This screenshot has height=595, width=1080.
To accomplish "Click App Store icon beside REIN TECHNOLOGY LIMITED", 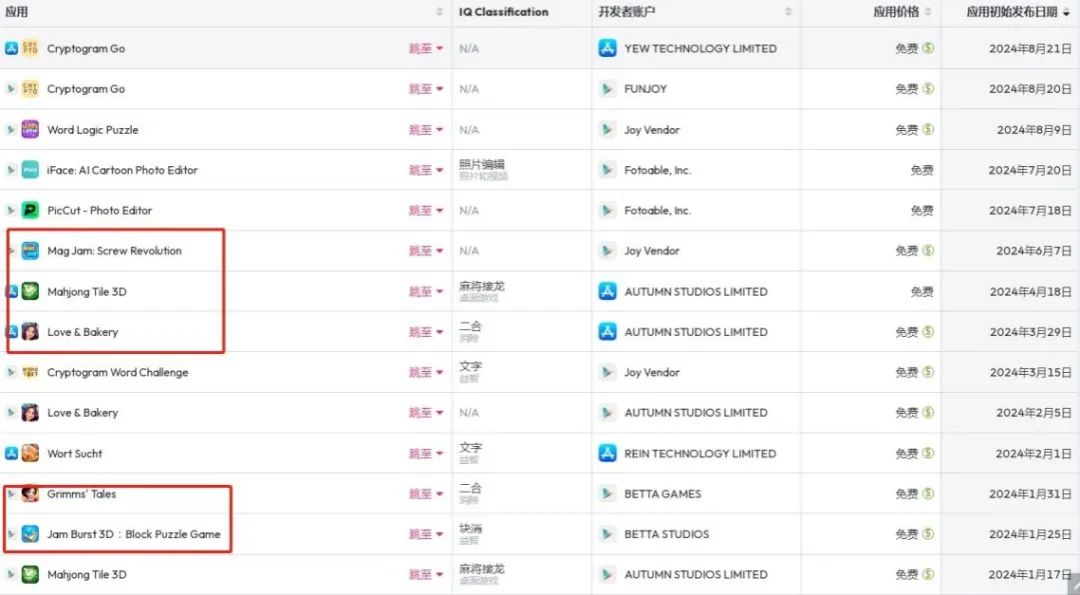I will [607, 453].
